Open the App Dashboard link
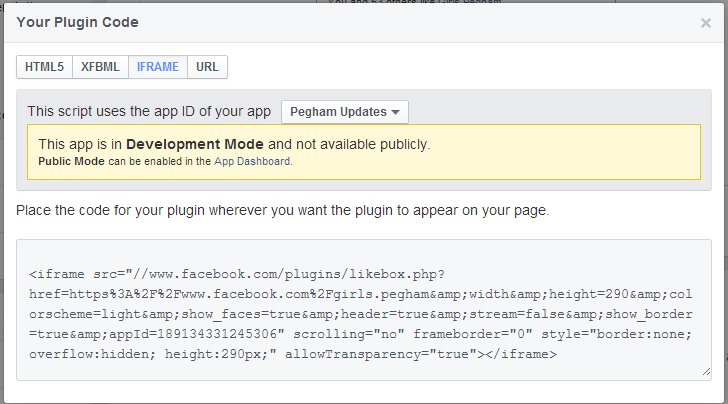The height and width of the screenshot is (404, 728). 252,162
